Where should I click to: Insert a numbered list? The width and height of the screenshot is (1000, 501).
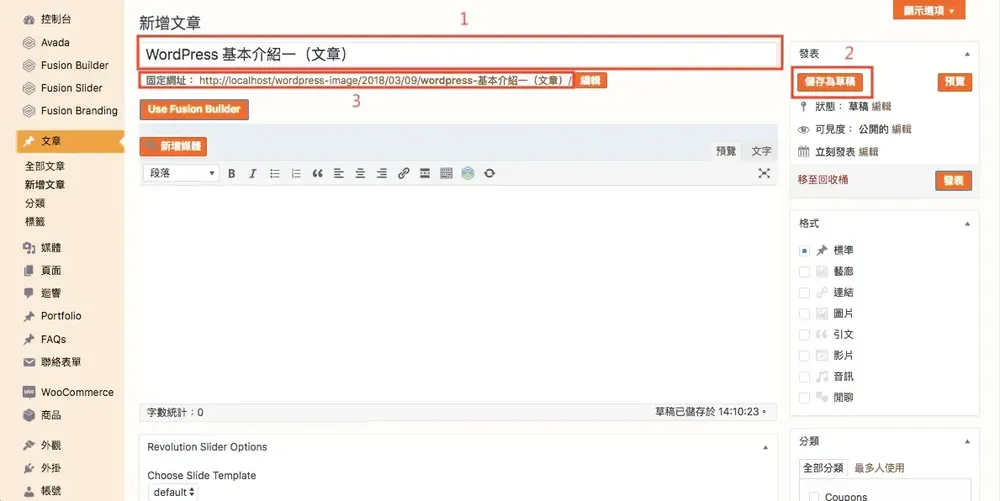(x=296, y=173)
